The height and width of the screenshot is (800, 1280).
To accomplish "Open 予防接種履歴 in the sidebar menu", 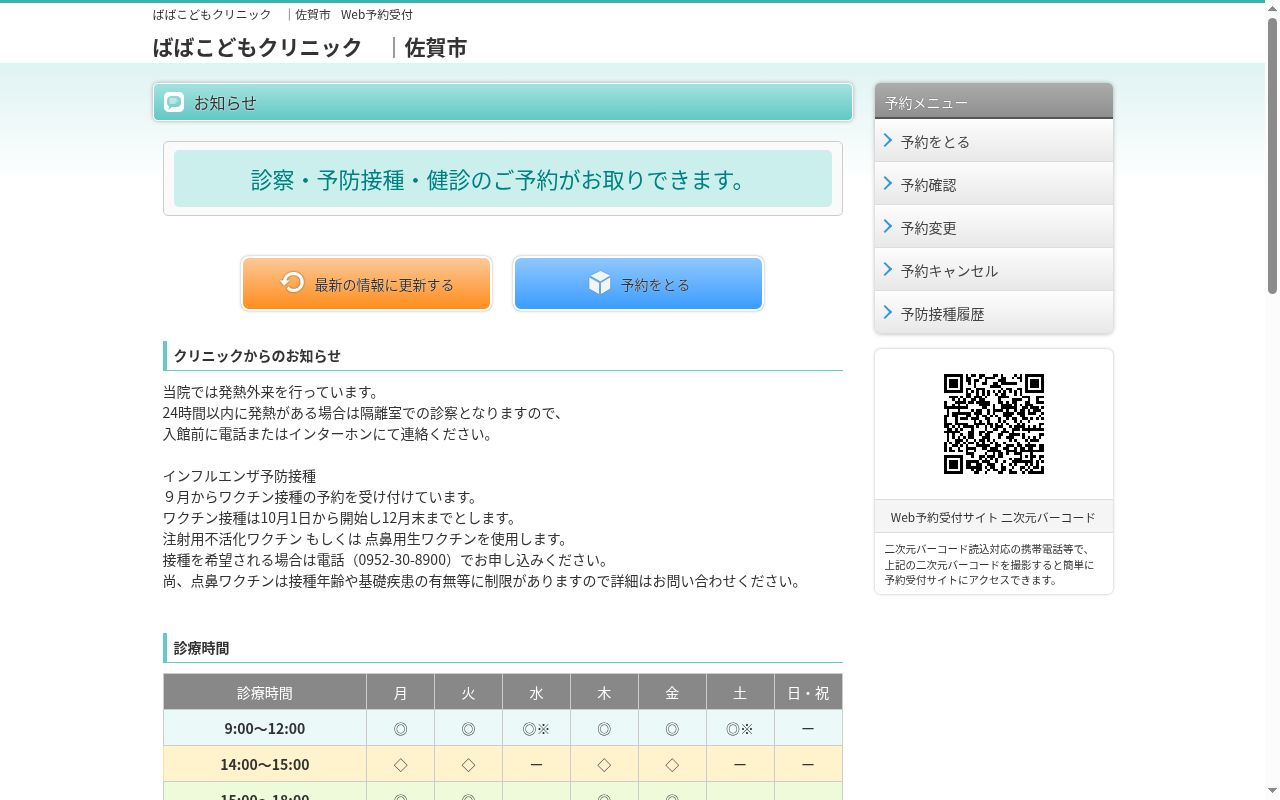I will click(994, 313).
